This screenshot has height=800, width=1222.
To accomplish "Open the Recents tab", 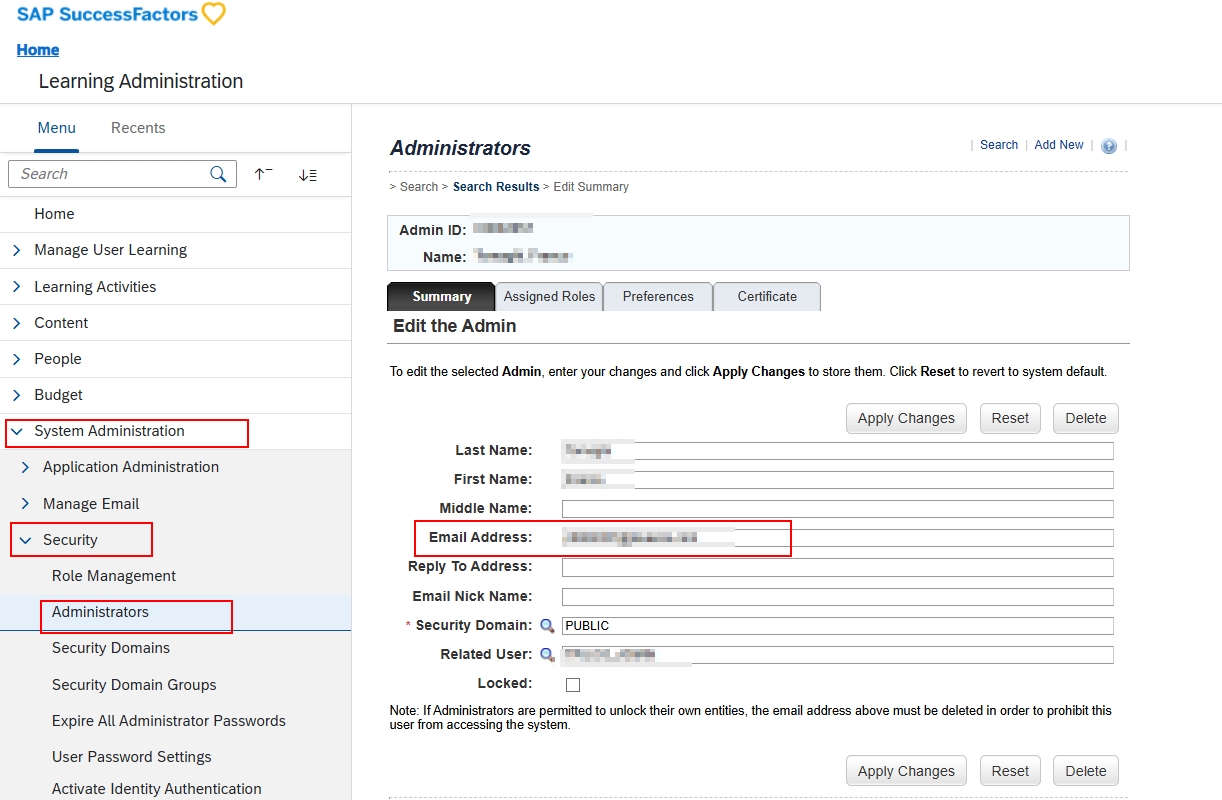I will (x=138, y=128).
